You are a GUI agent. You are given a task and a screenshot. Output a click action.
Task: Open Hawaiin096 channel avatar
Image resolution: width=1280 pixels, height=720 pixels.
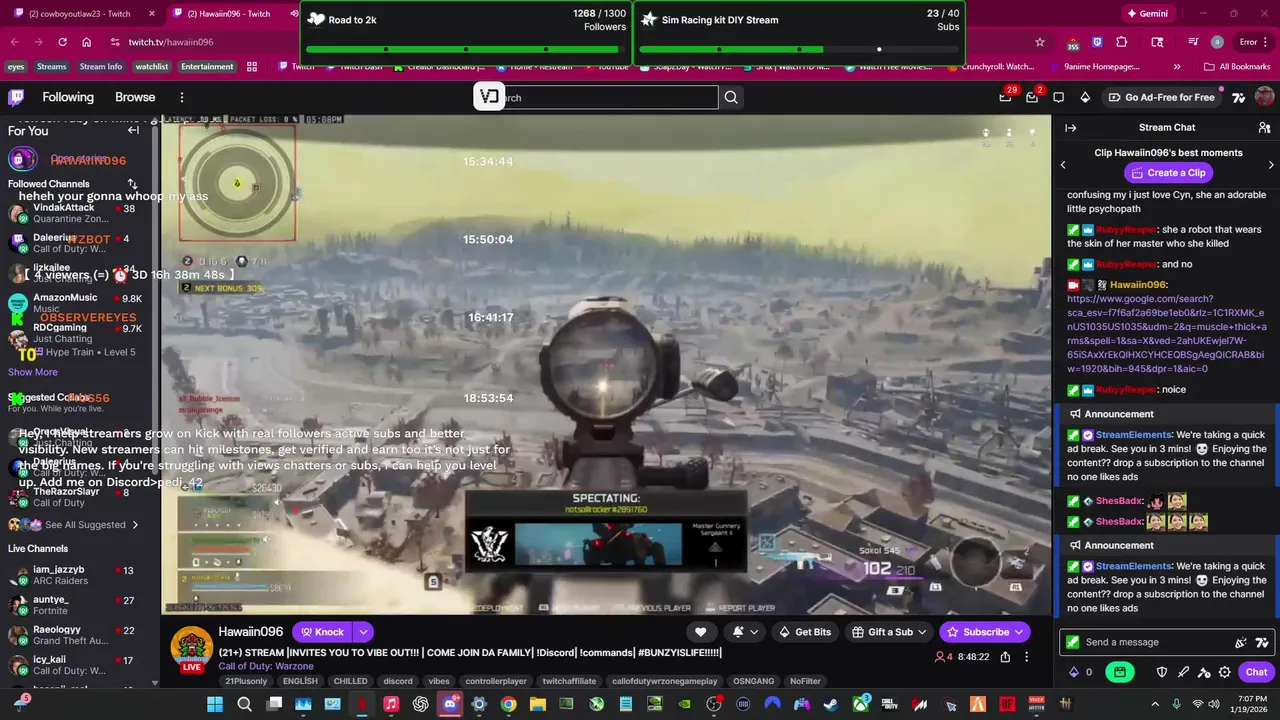tap(190, 648)
